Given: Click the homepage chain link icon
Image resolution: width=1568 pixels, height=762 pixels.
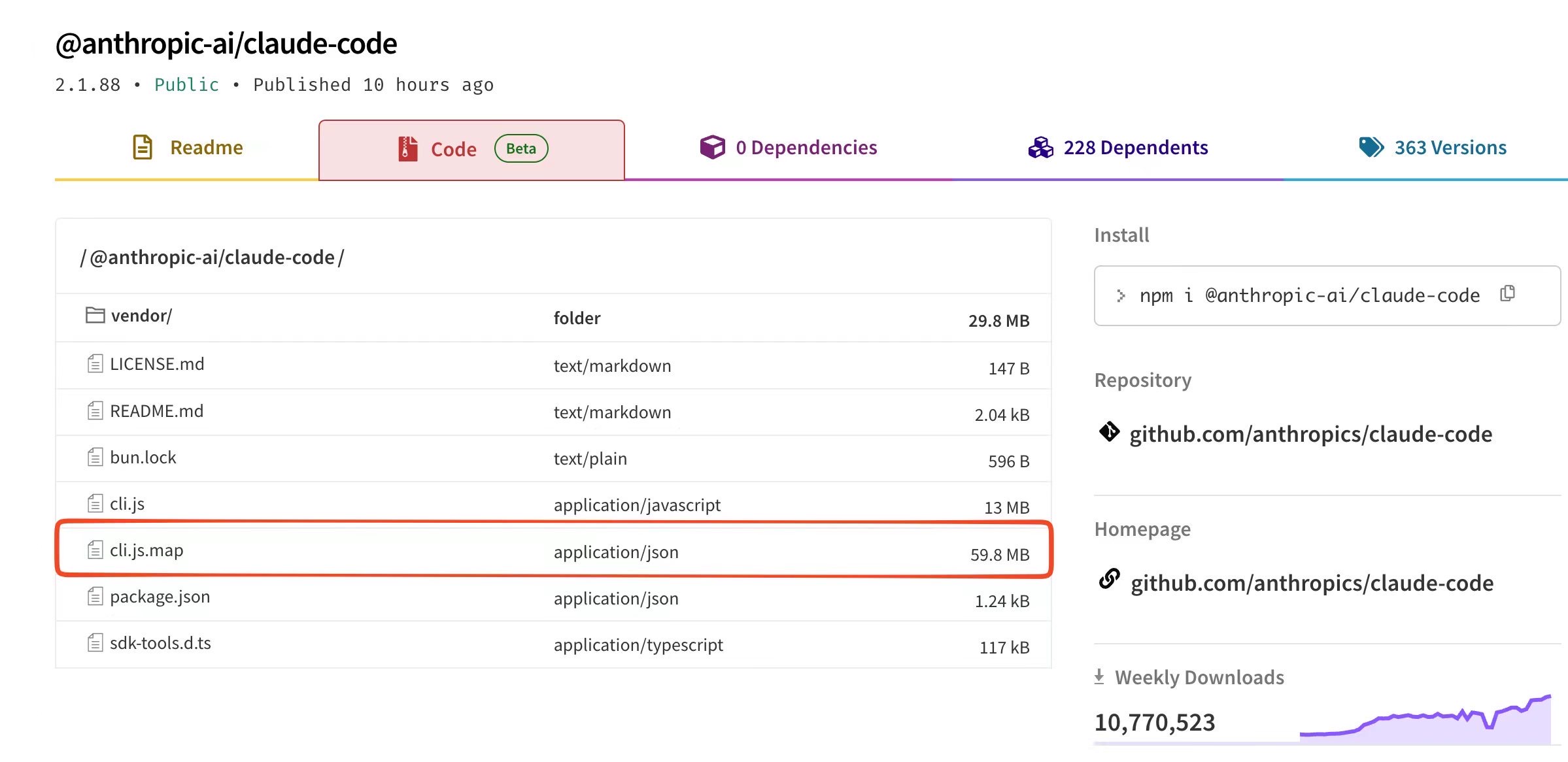Looking at the screenshot, I should pyautogui.click(x=1109, y=579).
